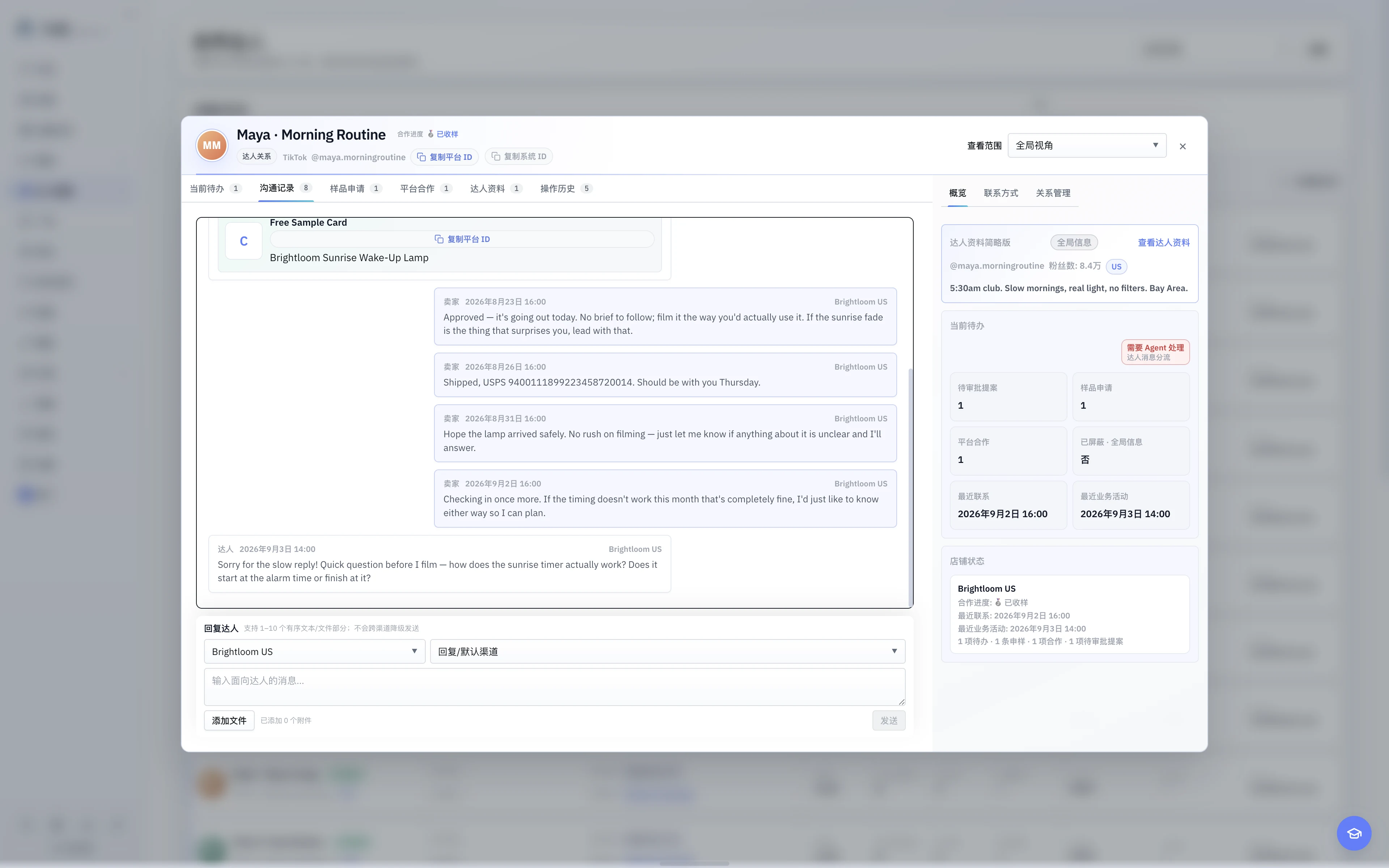Open the Brightloom US shop status card
Image resolution: width=1389 pixels, height=868 pixels.
pyautogui.click(x=1069, y=614)
